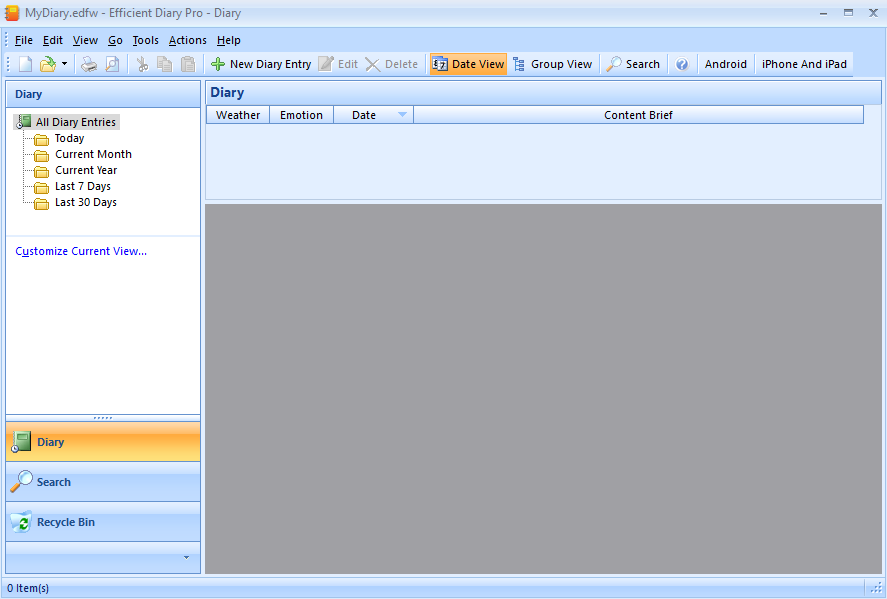Open the Actions menu
887x599 pixels.
tap(188, 40)
